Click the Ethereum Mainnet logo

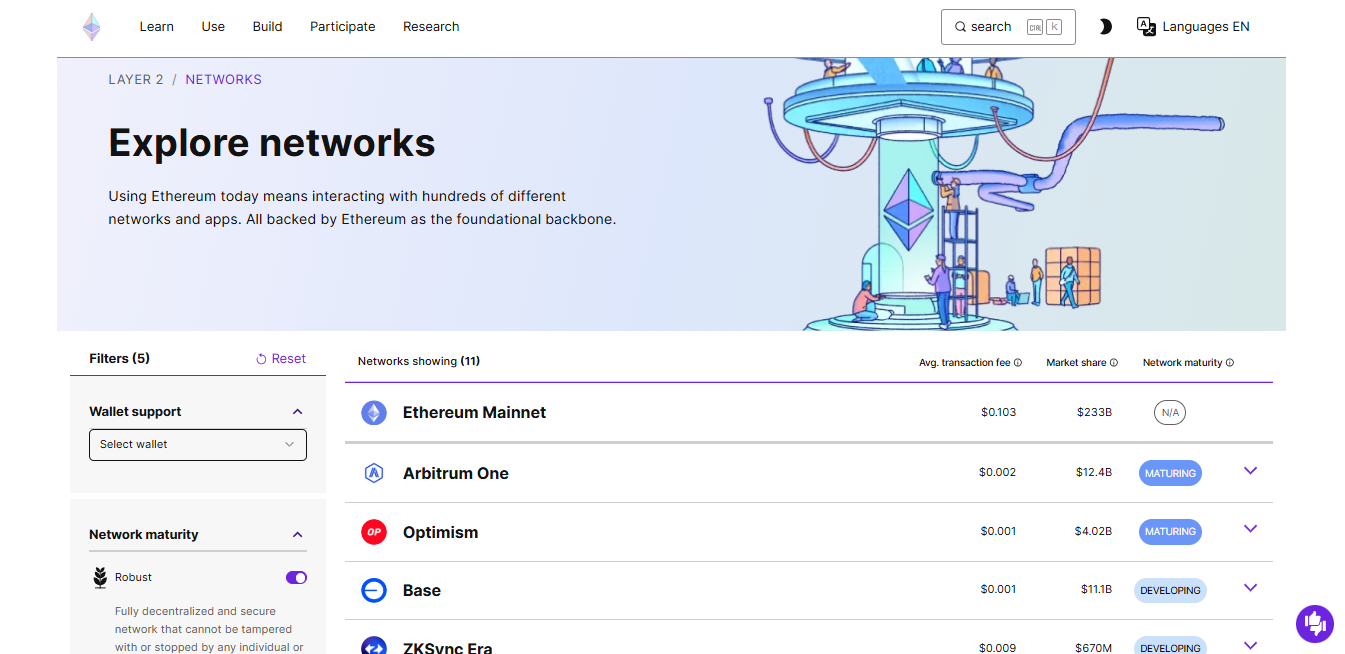click(374, 413)
